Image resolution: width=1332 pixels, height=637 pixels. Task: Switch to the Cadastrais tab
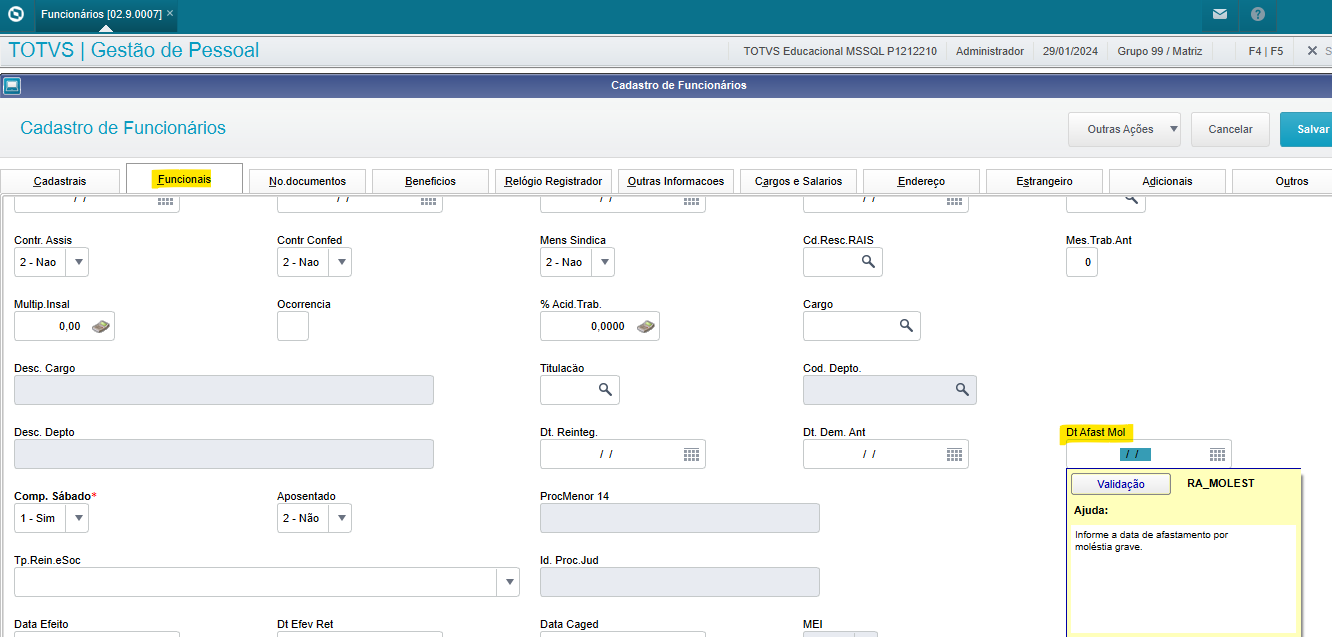tap(60, 181)
